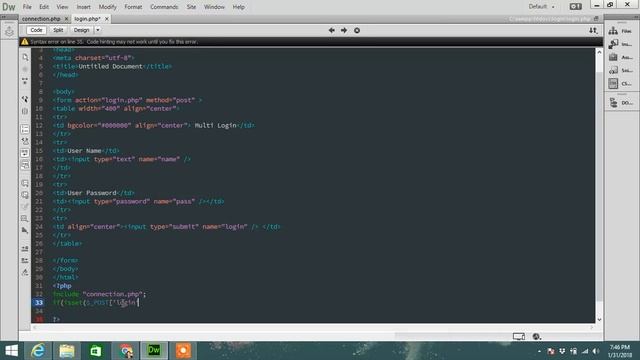Toggle syntax error alerts in info bar

pyautogui.click(x=25, y=165)
